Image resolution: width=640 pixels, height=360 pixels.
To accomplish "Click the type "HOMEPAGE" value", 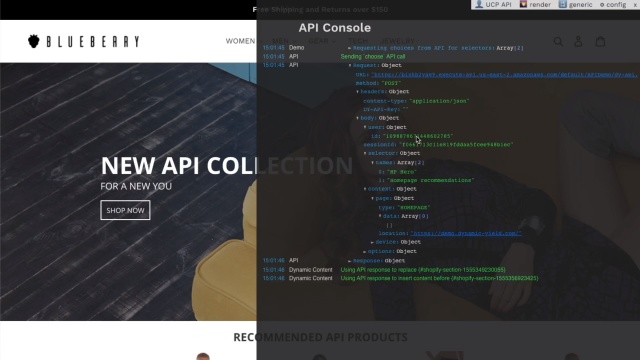I will point(414,207).
